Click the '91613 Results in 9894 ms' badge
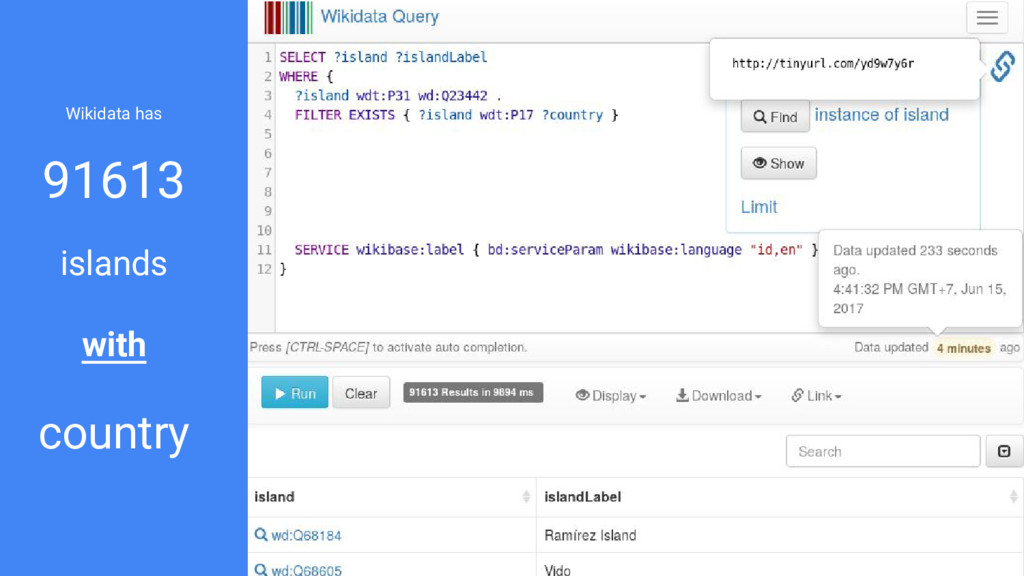This screenshot has height=576, width=1024. point(473,392)
